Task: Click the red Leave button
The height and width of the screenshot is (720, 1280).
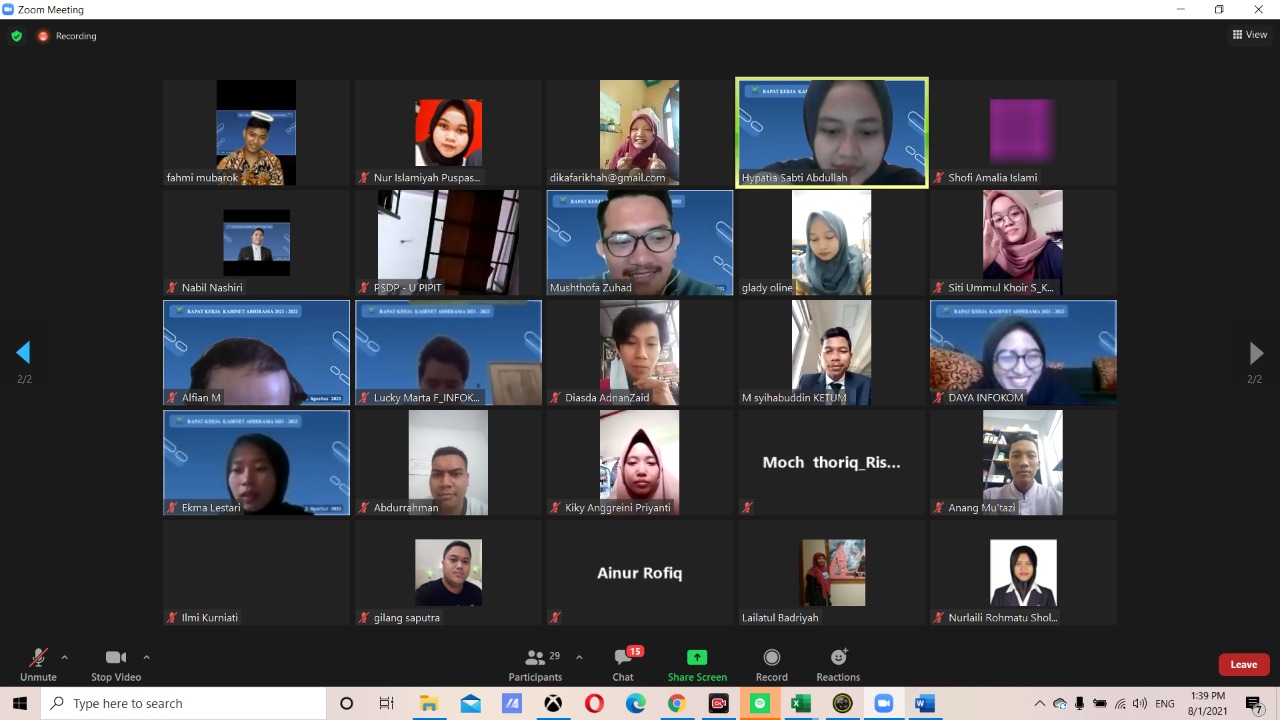Action: coord(1243,664)
